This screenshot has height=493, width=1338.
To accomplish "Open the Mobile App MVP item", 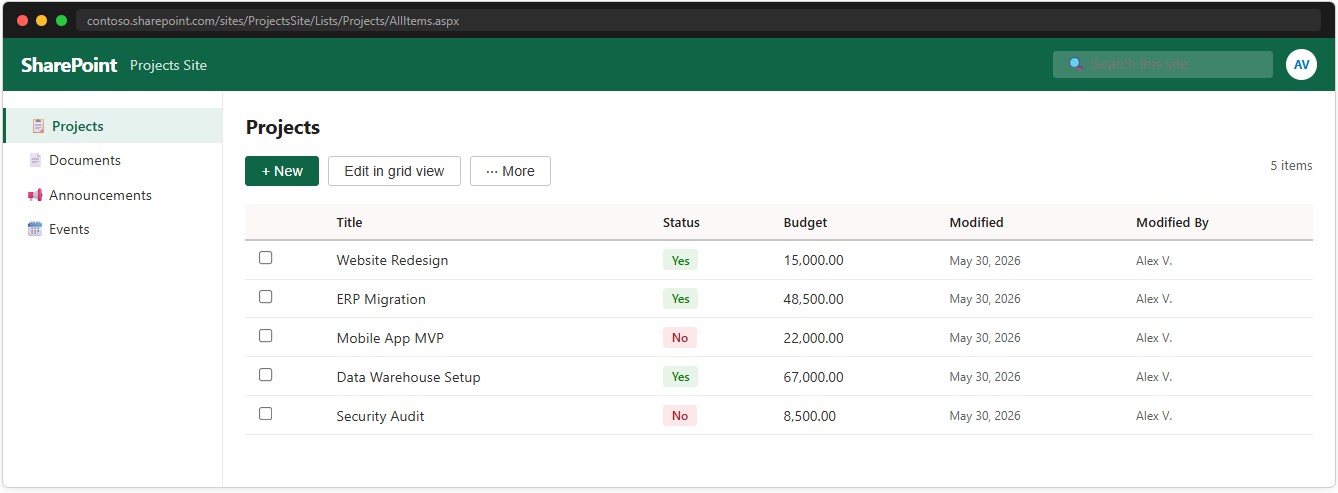I will 390,338.
